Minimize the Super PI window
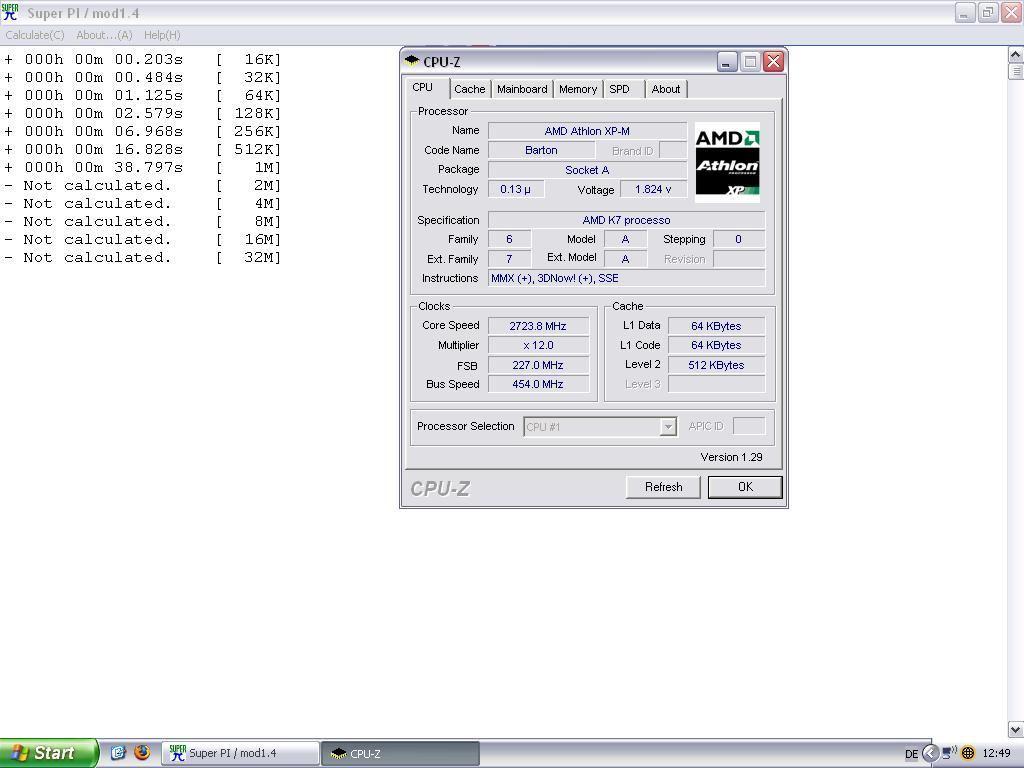 coord(965,12)
